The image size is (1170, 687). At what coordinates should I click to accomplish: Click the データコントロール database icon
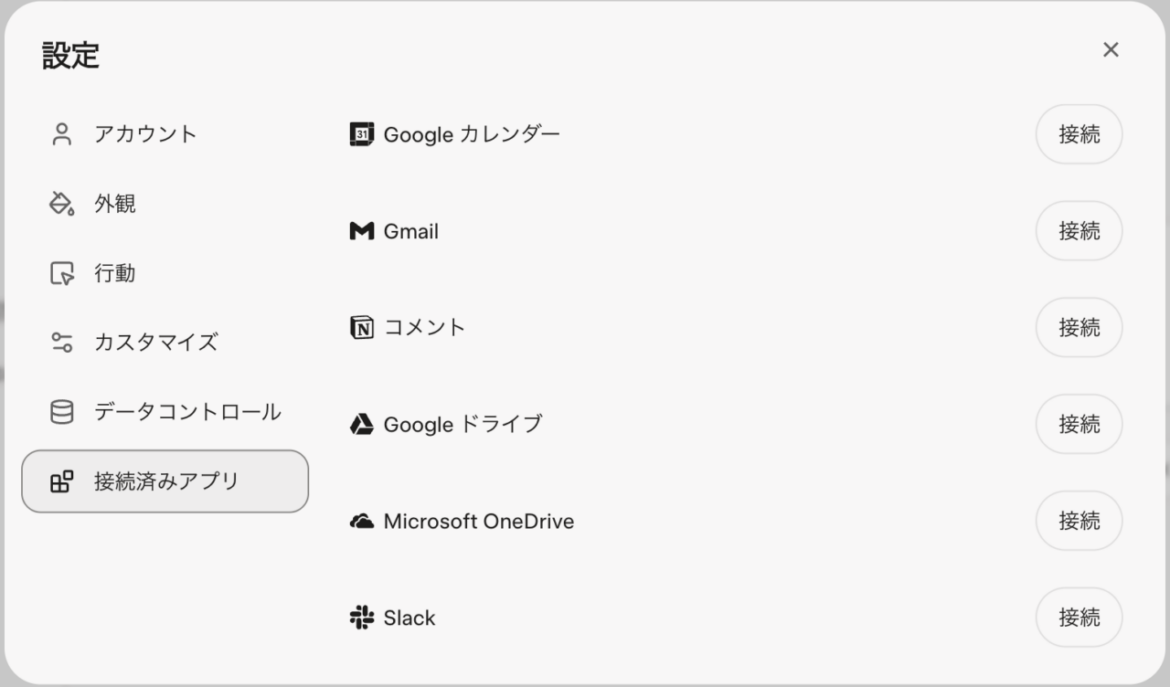62,412
